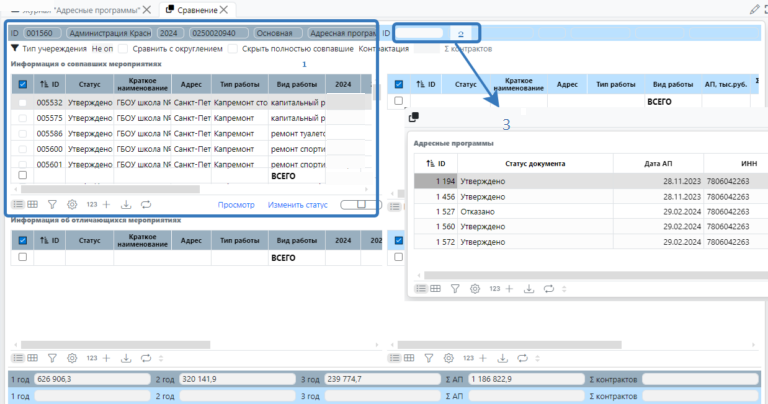Close the Сравнение tab
Image resolution: width=768 pixels, height=404 pixels.
click(x=224, y=9)
